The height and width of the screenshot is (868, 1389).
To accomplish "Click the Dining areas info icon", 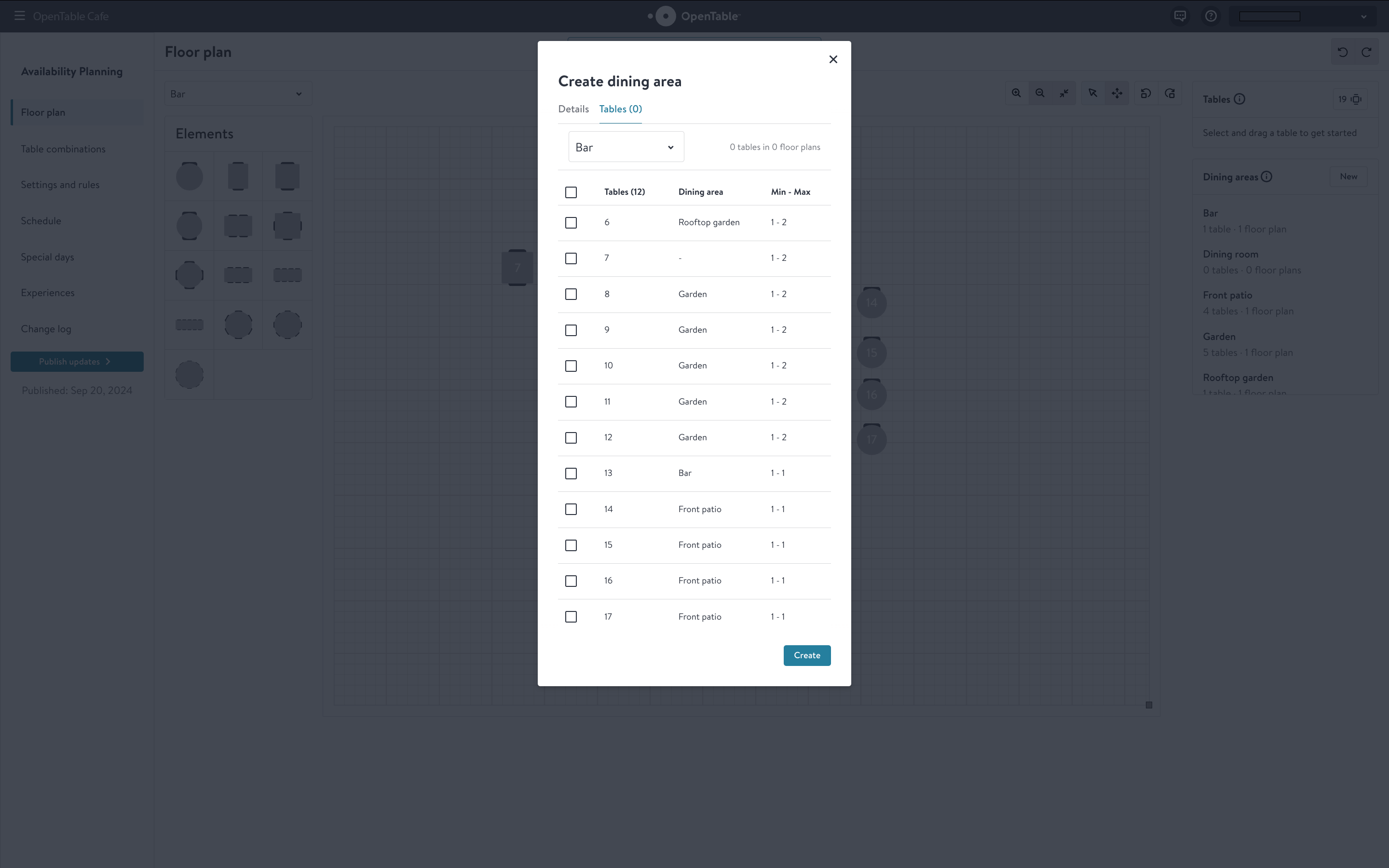I will pyautogui.click(x=1267, y=177).
